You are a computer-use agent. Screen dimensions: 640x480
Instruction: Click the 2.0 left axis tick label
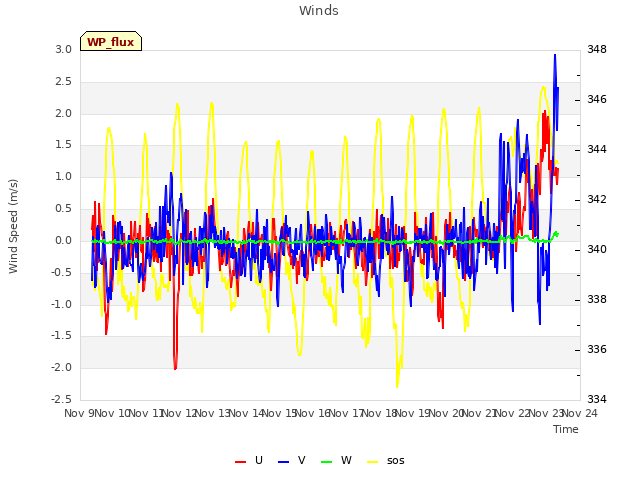point(64,113)
